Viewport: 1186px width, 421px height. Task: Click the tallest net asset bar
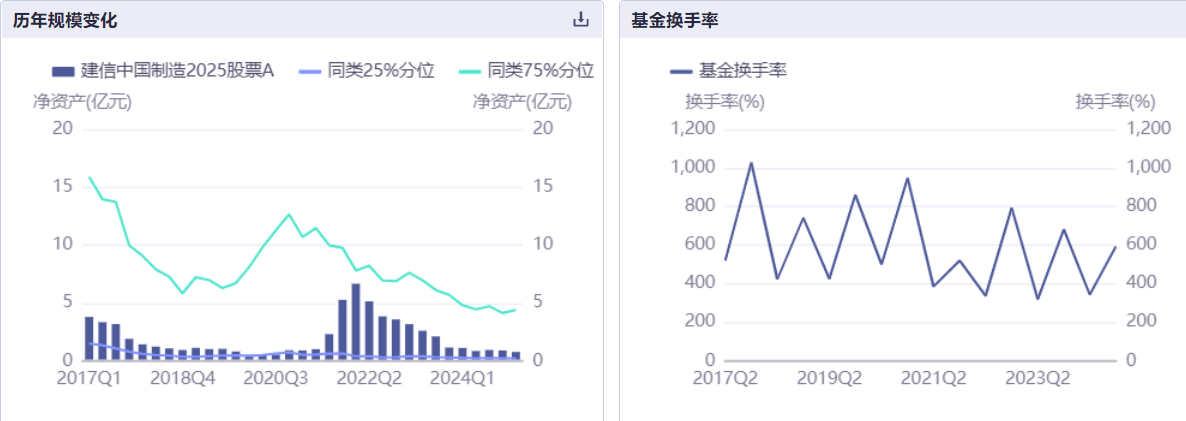click(x=355, y=321)
